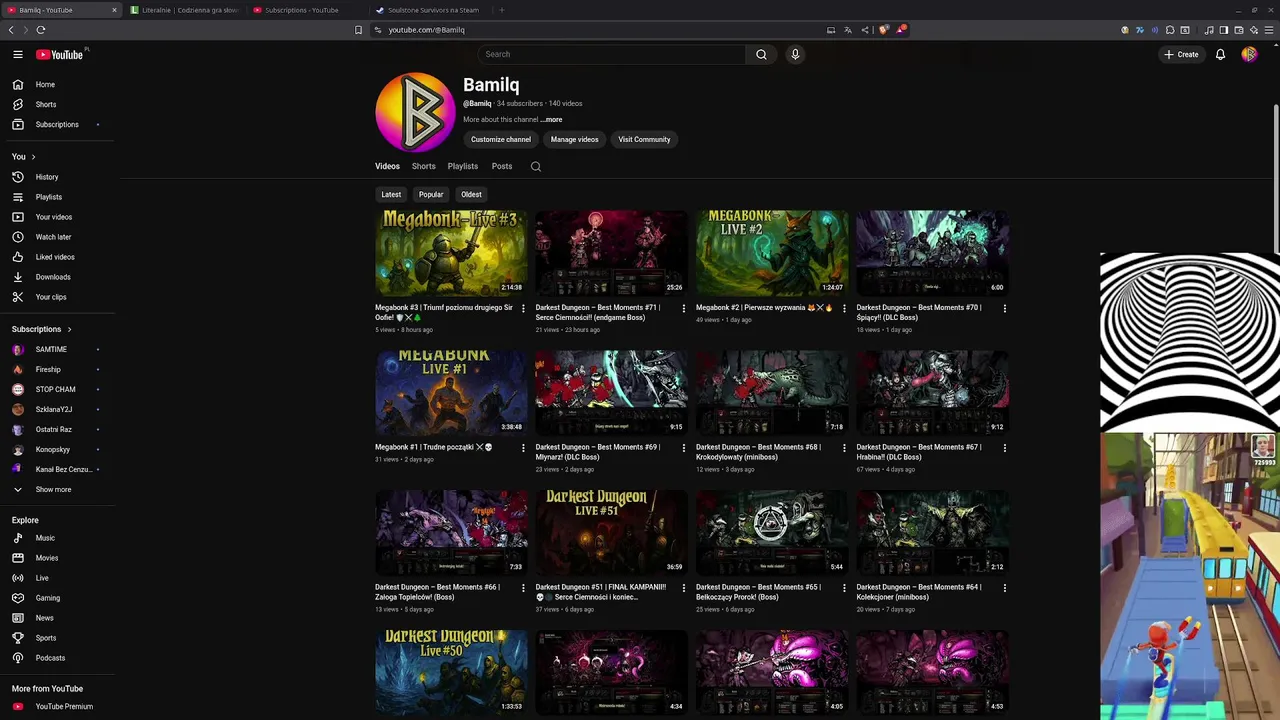The height and width of the screenshot is (720, 1280).
Task: Open a new browser tab with plus
Action: tap(502, 10)
